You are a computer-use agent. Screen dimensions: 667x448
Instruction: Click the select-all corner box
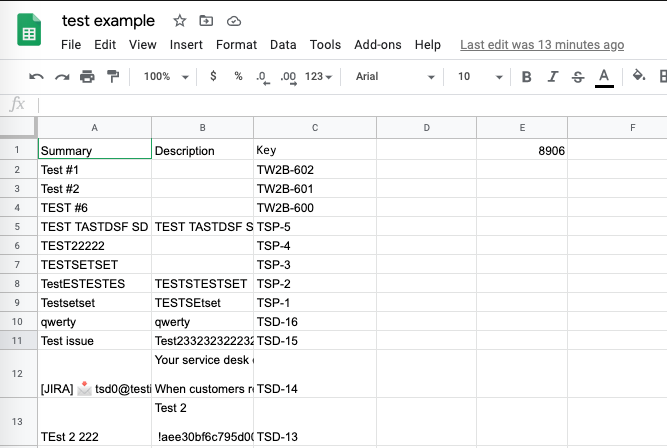pos(18,127)
